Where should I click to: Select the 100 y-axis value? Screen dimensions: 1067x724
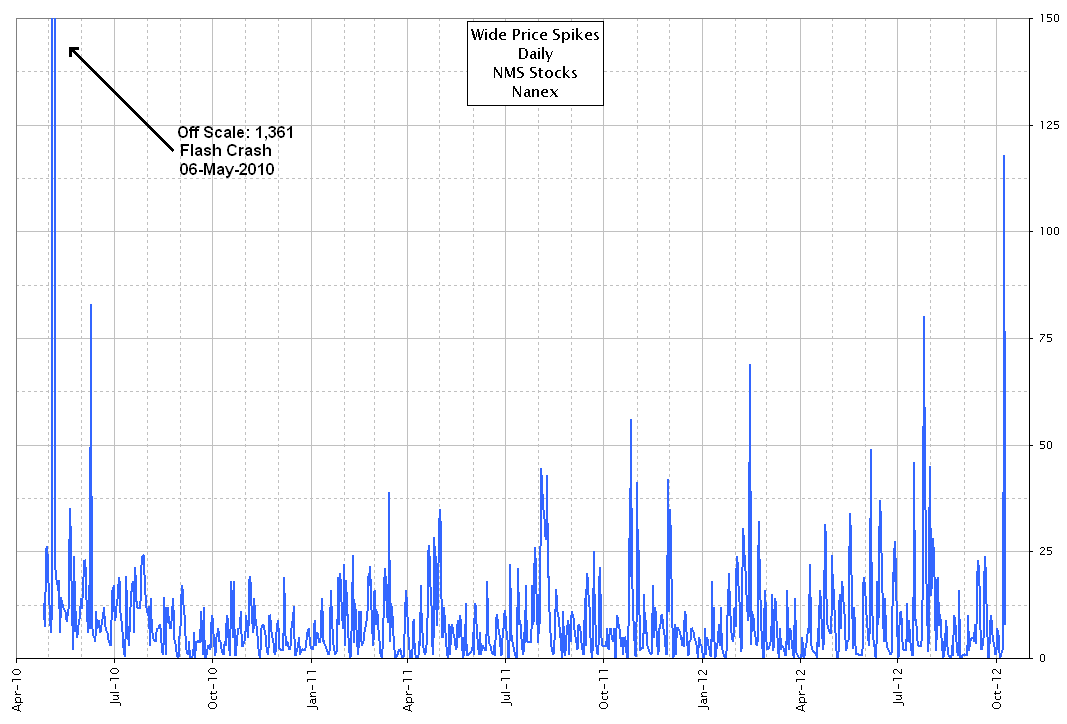click(1049, 231)
